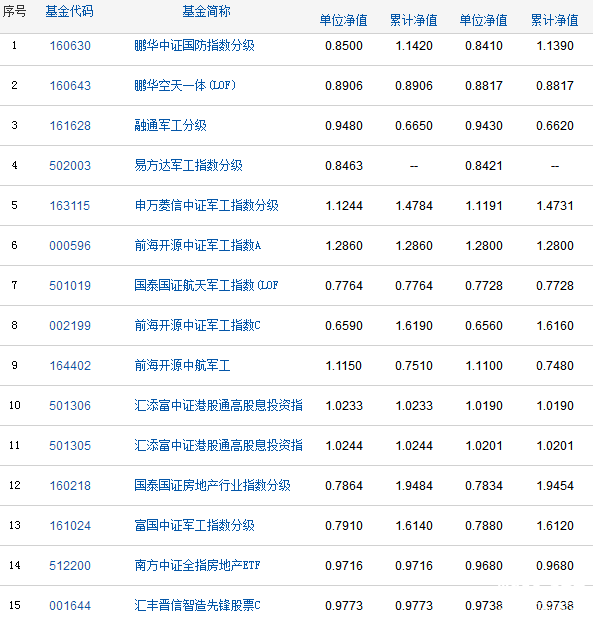Open 汇添富中证港股通高股息 fund in row 11

coord(218,446)
